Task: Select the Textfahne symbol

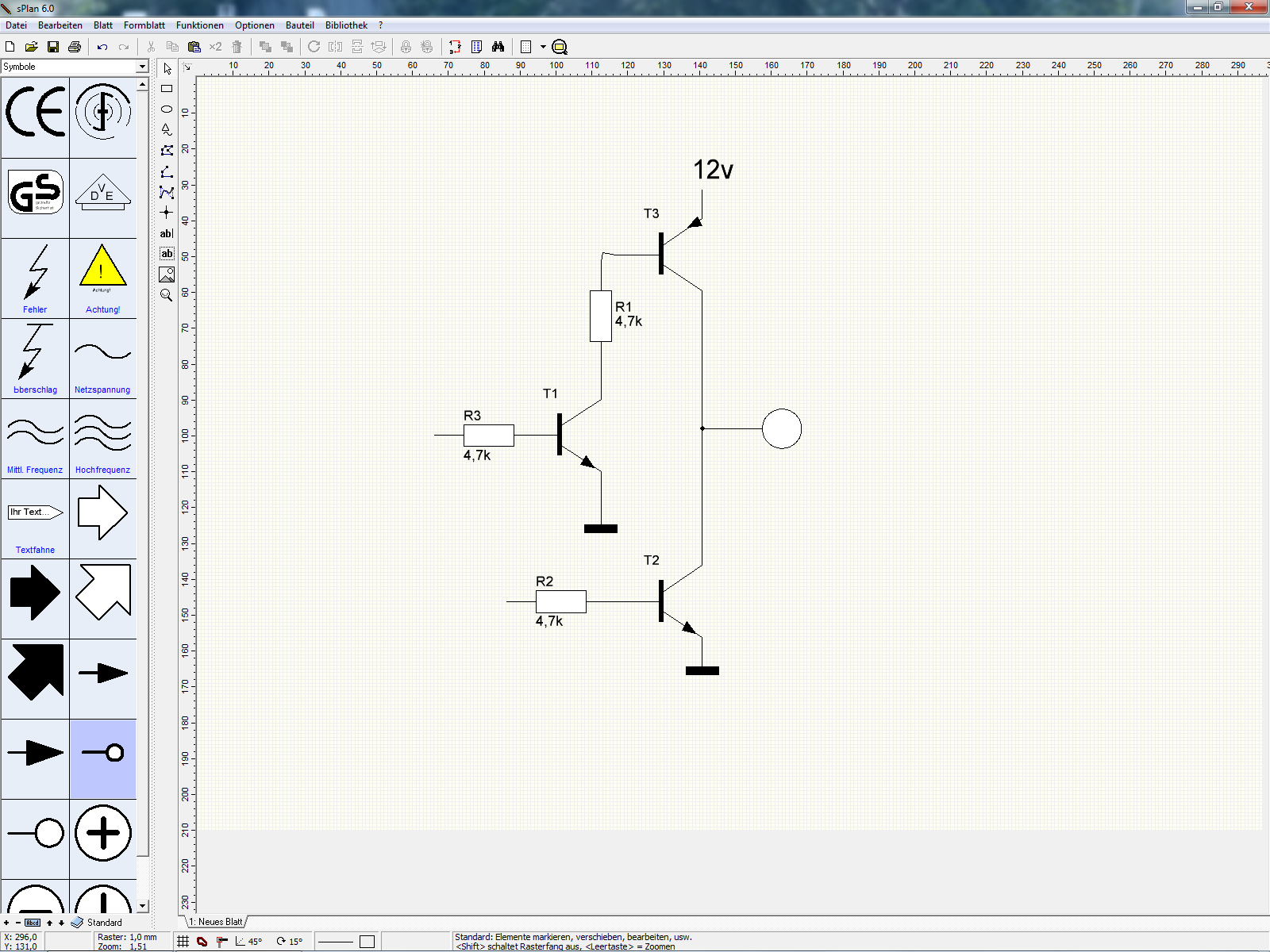Action: [x=35, y=518]
